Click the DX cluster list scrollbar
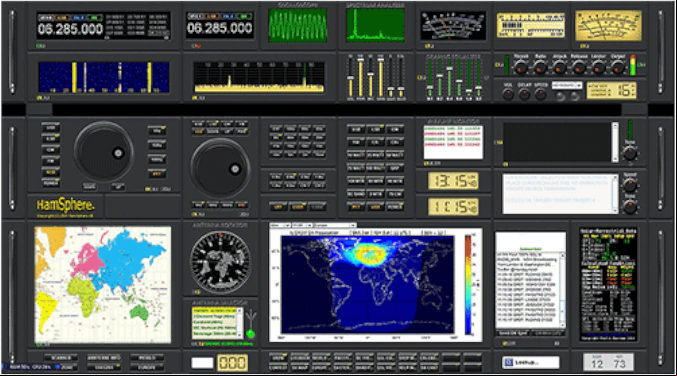 563,291
